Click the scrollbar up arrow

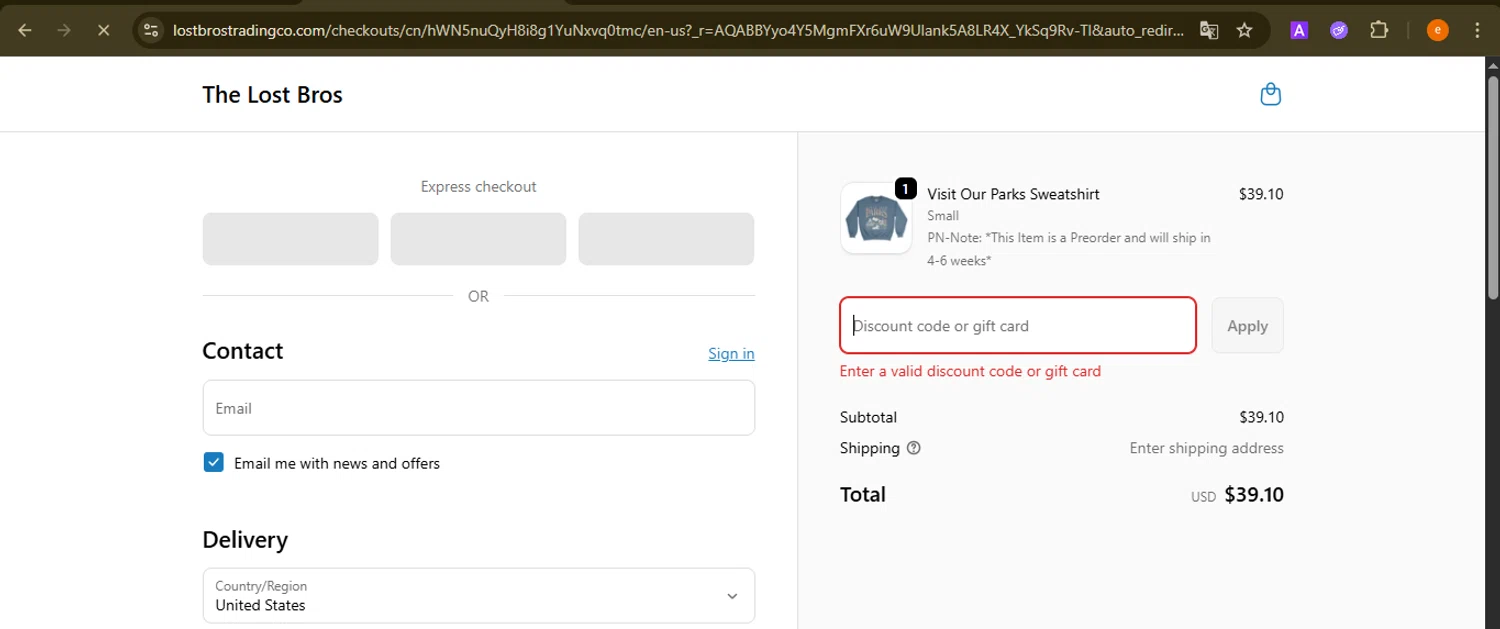pyautogui.click(x=1492, y=64)
